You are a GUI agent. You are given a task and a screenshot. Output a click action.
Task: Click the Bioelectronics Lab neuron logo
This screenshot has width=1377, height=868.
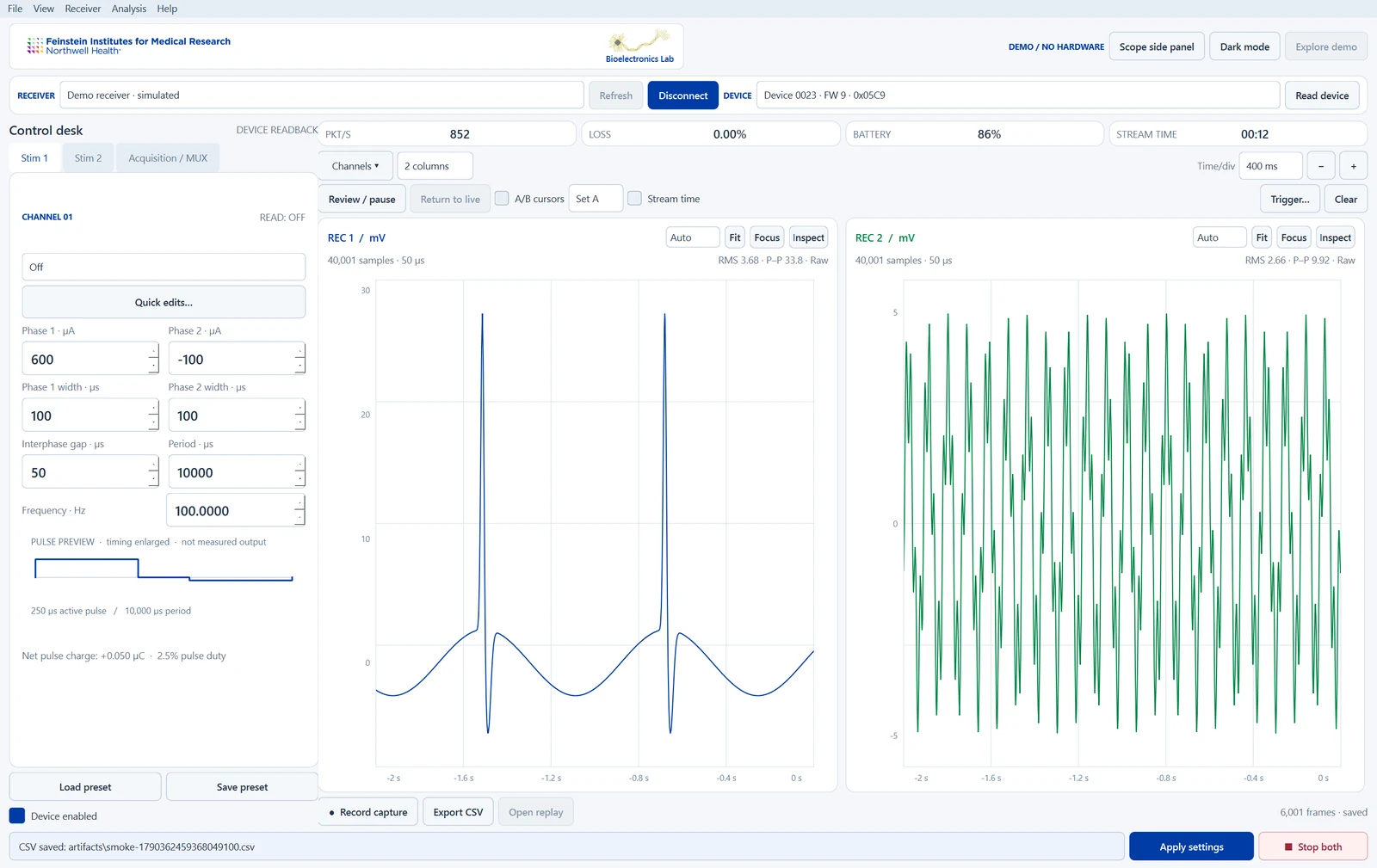coord(639,46)
